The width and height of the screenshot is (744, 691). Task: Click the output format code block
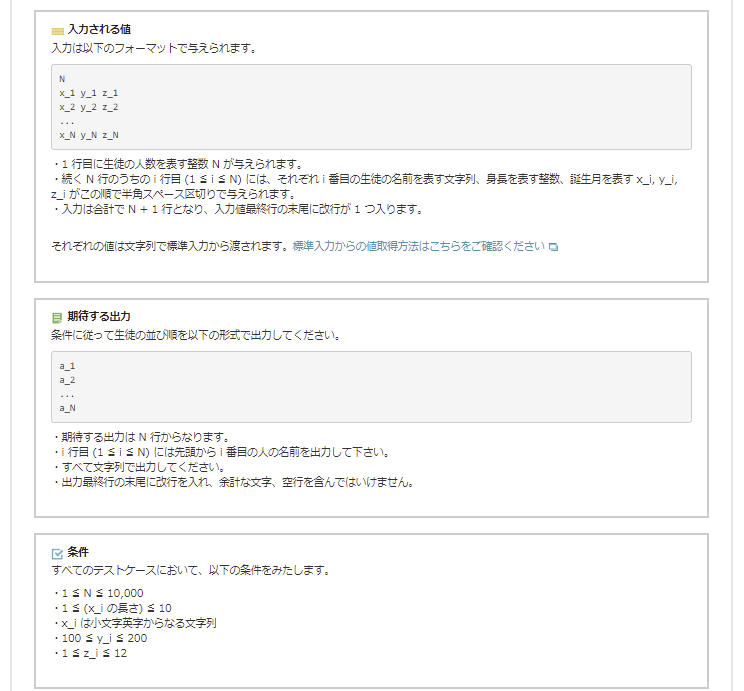point(371,387)
